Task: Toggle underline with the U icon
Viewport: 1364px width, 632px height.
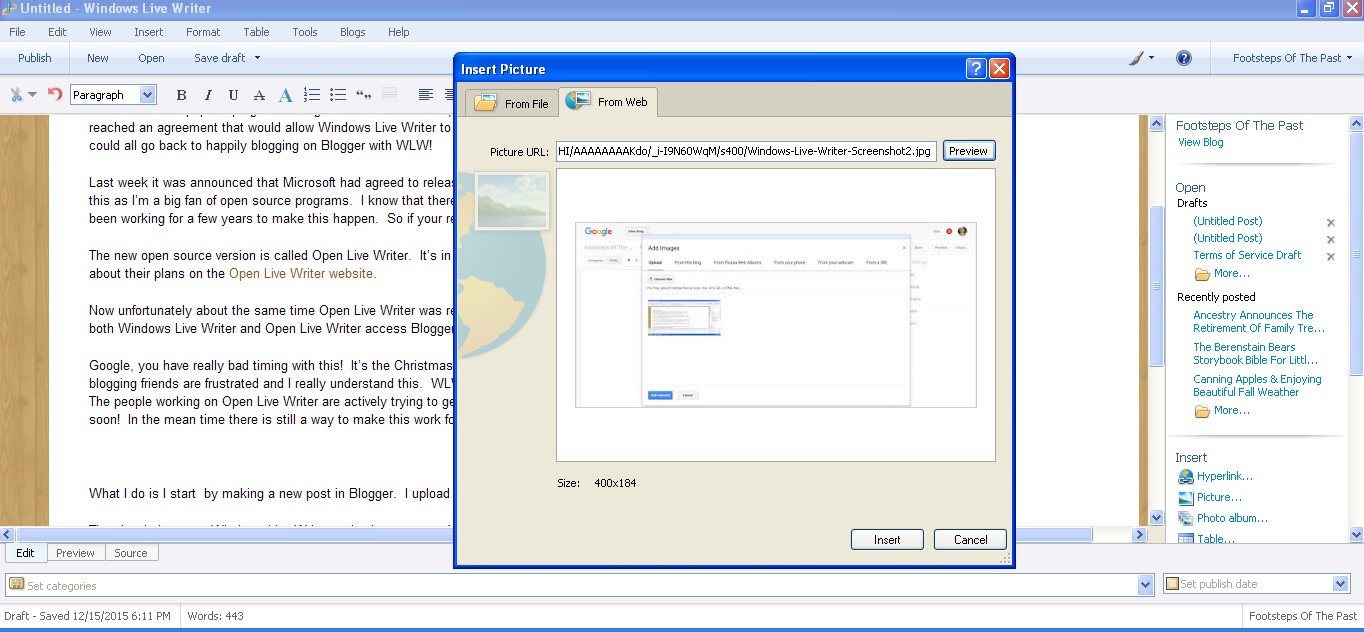Action: (x=233, y=95)
